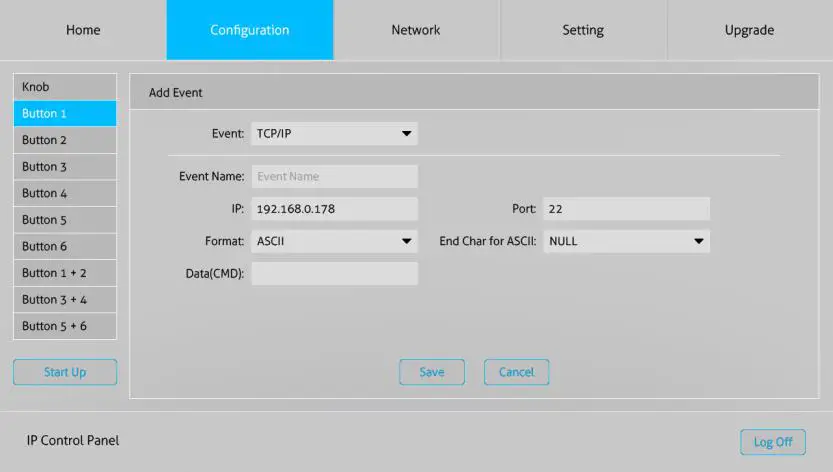The height and width of the screenshot is (472, 833).
Task: Log Off from the control panel
Action: (773, 442)
